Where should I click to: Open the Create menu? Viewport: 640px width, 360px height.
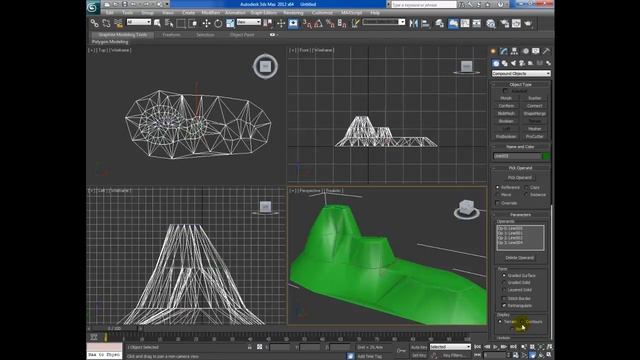[188, 13]
